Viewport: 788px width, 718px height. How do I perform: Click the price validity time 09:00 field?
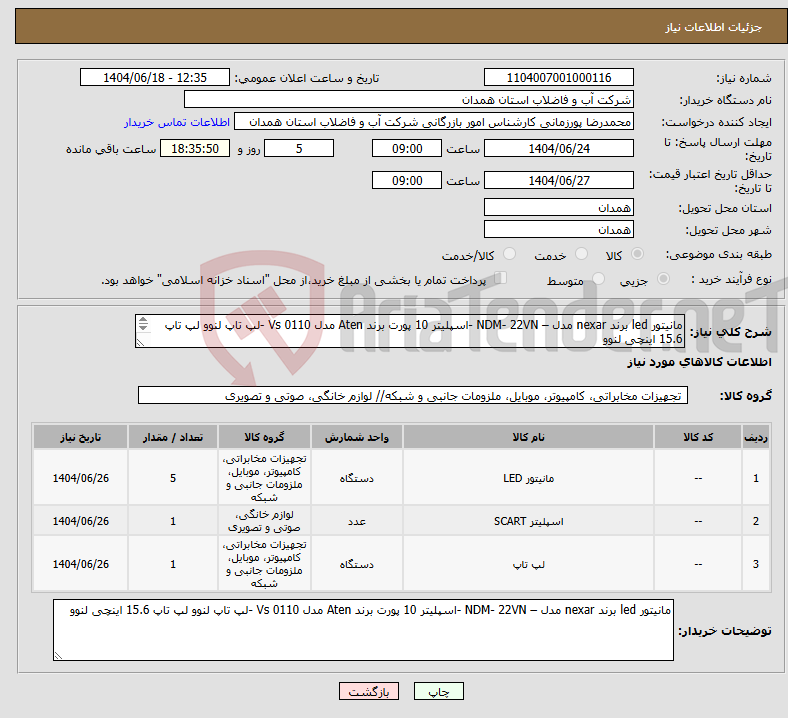tap(407, 180)
